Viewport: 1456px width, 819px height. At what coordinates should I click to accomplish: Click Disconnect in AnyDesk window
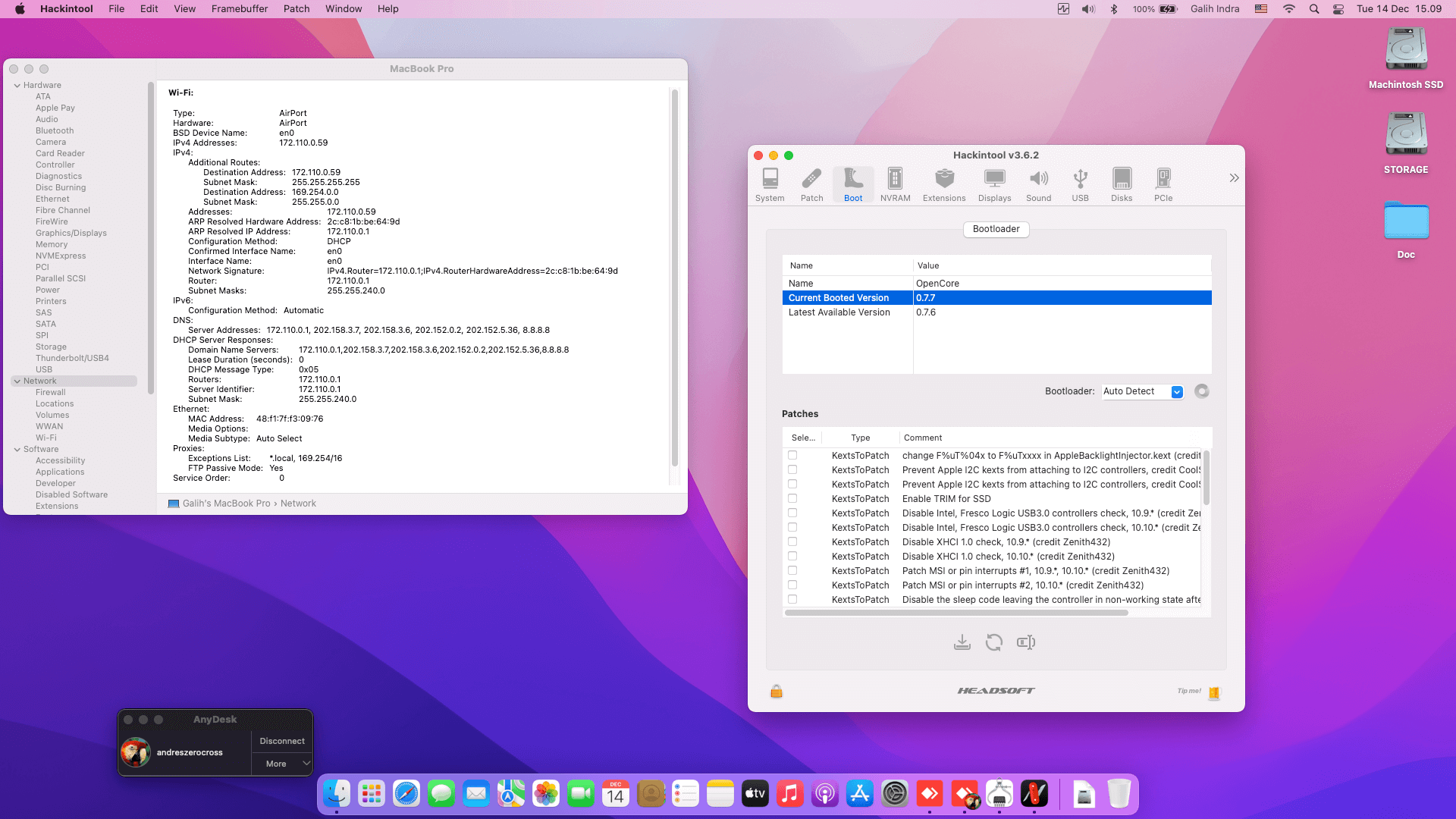(x=282, y=741)
